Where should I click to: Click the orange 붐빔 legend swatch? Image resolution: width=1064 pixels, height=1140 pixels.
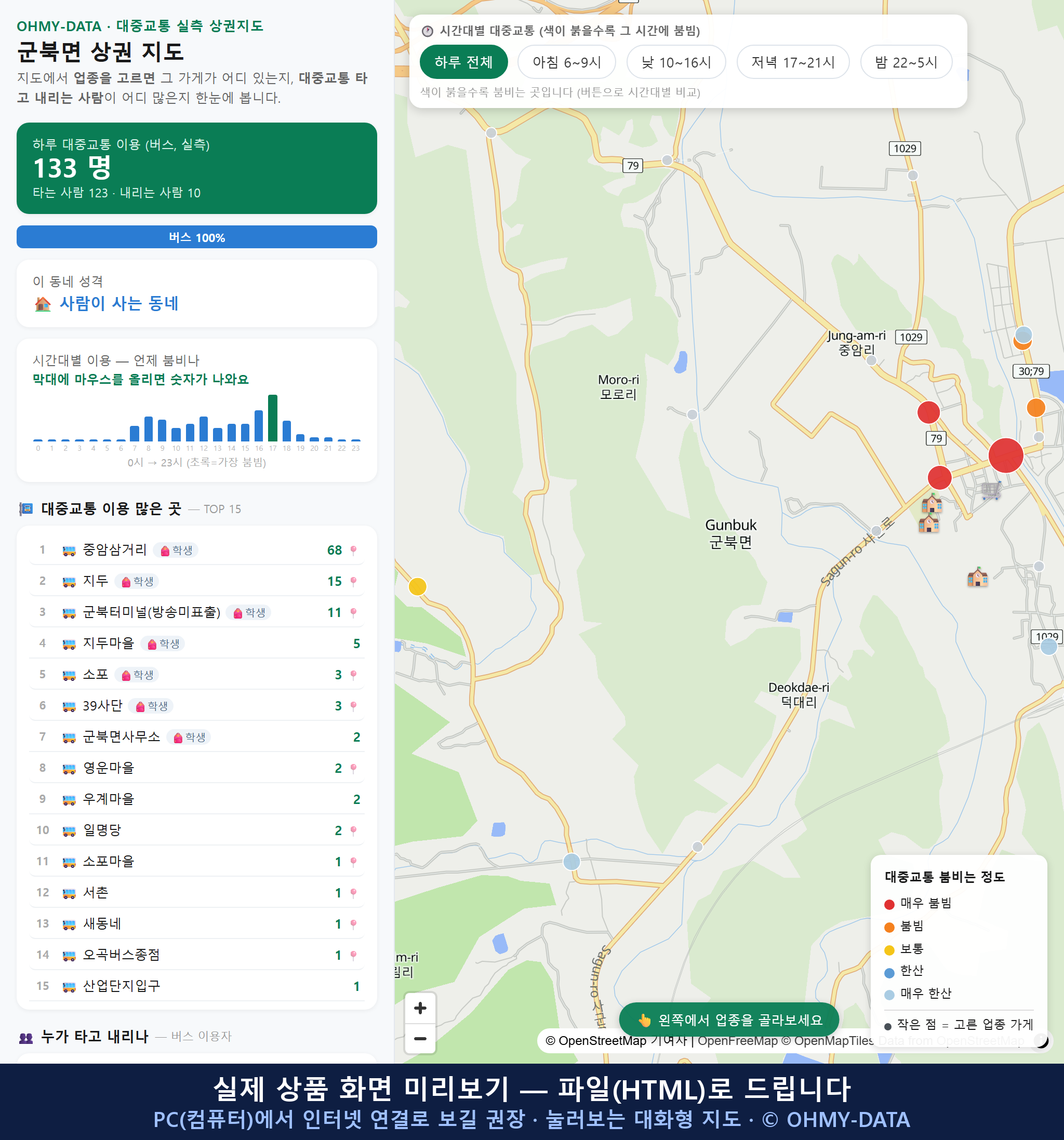[x=889, y=927]
